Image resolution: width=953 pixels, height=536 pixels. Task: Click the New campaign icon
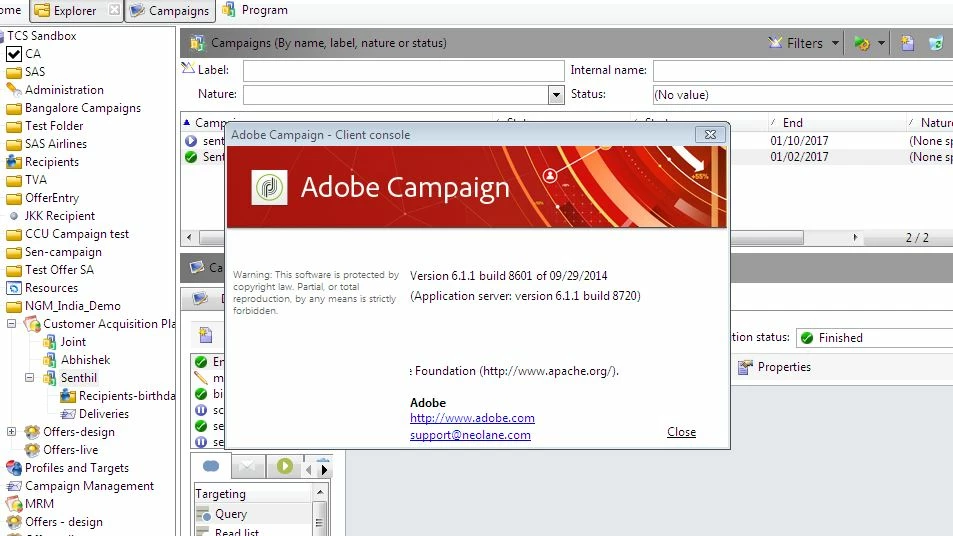pyautogui.click(x=907, y=43)
